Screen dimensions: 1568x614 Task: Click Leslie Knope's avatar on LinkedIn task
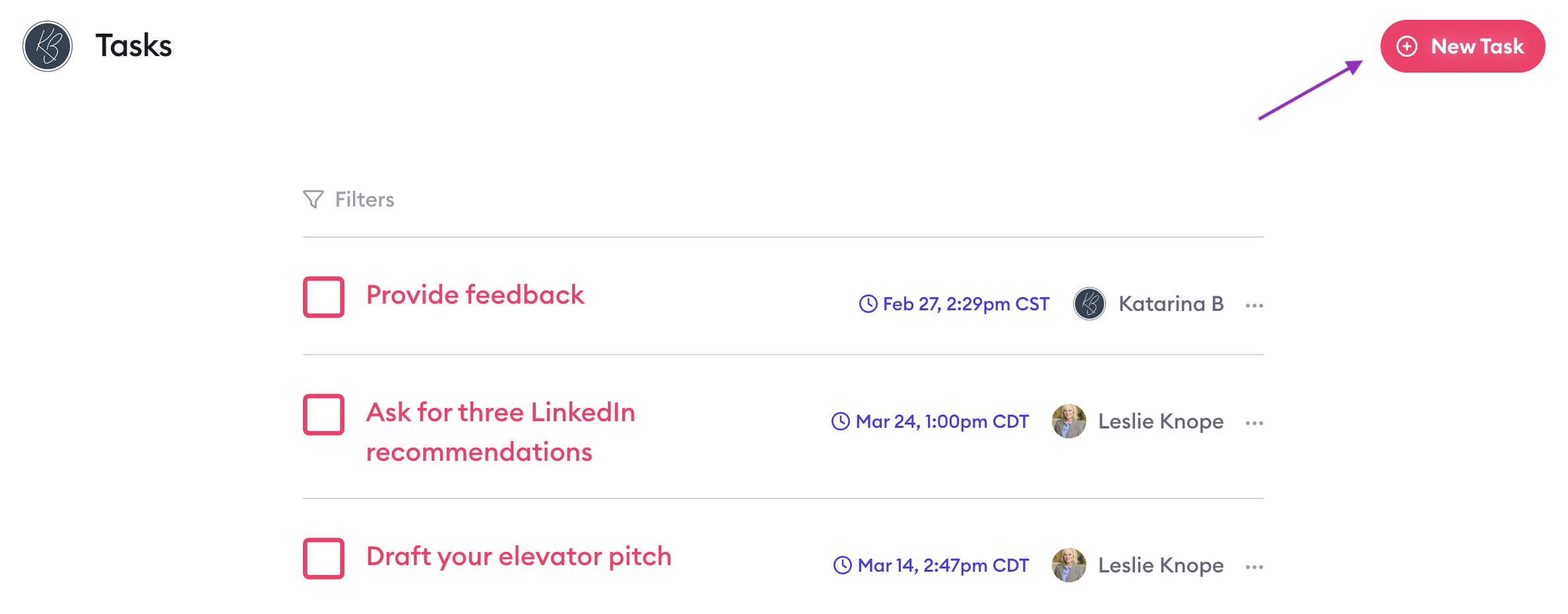click(1068, 421)
